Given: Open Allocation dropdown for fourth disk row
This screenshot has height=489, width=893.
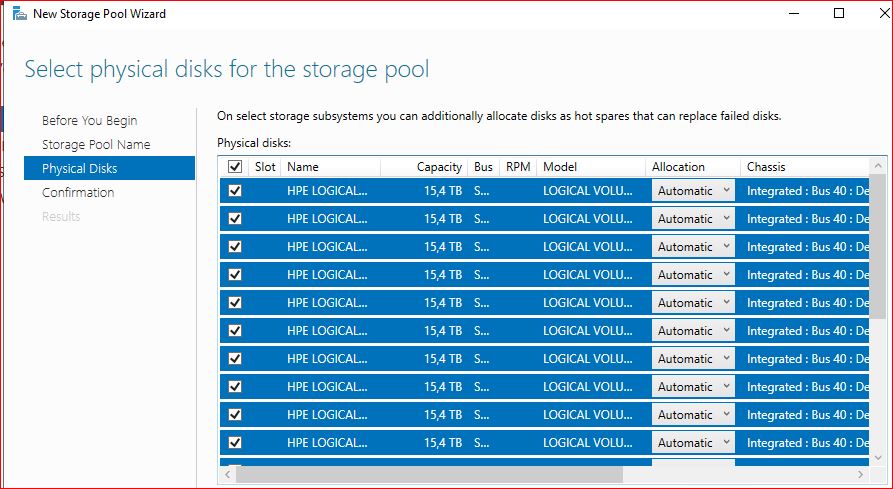Looking at the screenshot, I should [692, 275].
